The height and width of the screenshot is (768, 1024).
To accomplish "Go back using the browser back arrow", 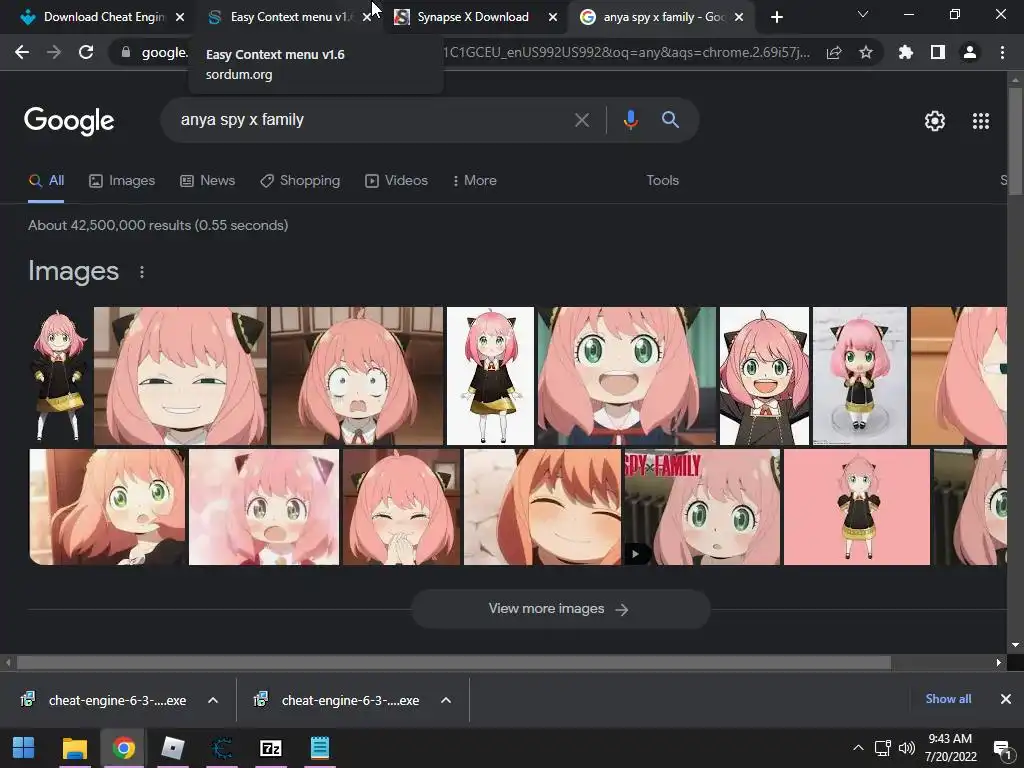I will [22, 52].
